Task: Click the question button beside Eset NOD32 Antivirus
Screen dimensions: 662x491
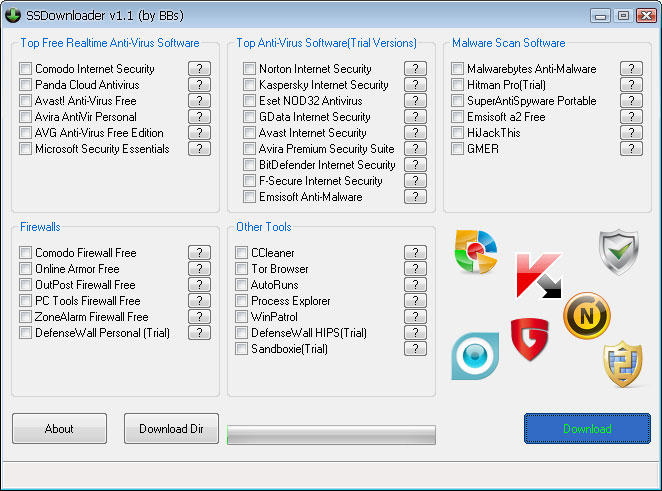Action: tap(415, 100)
